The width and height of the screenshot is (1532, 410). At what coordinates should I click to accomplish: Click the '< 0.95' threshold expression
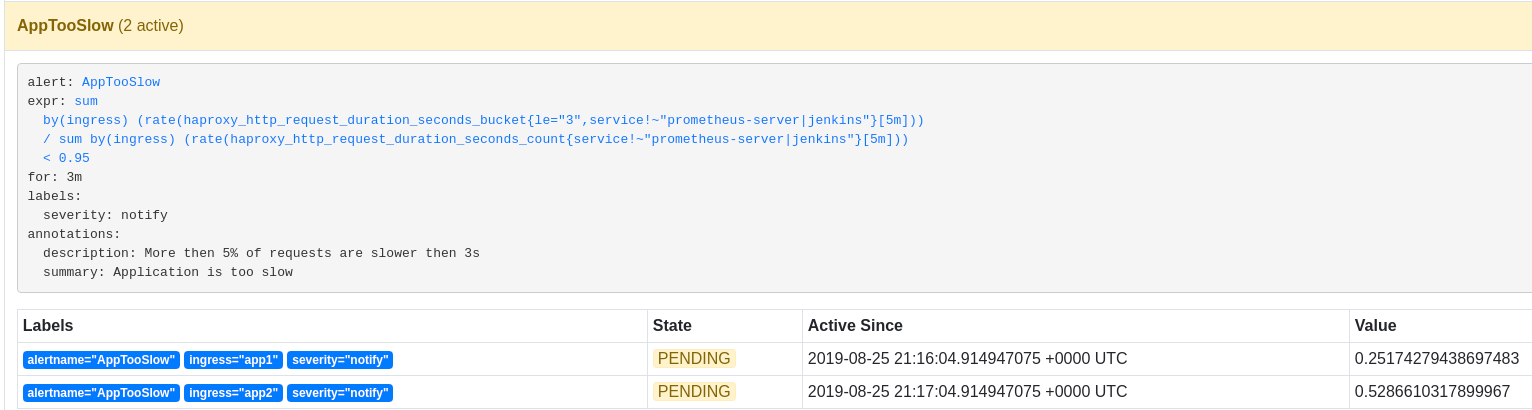tap(66, 158)
